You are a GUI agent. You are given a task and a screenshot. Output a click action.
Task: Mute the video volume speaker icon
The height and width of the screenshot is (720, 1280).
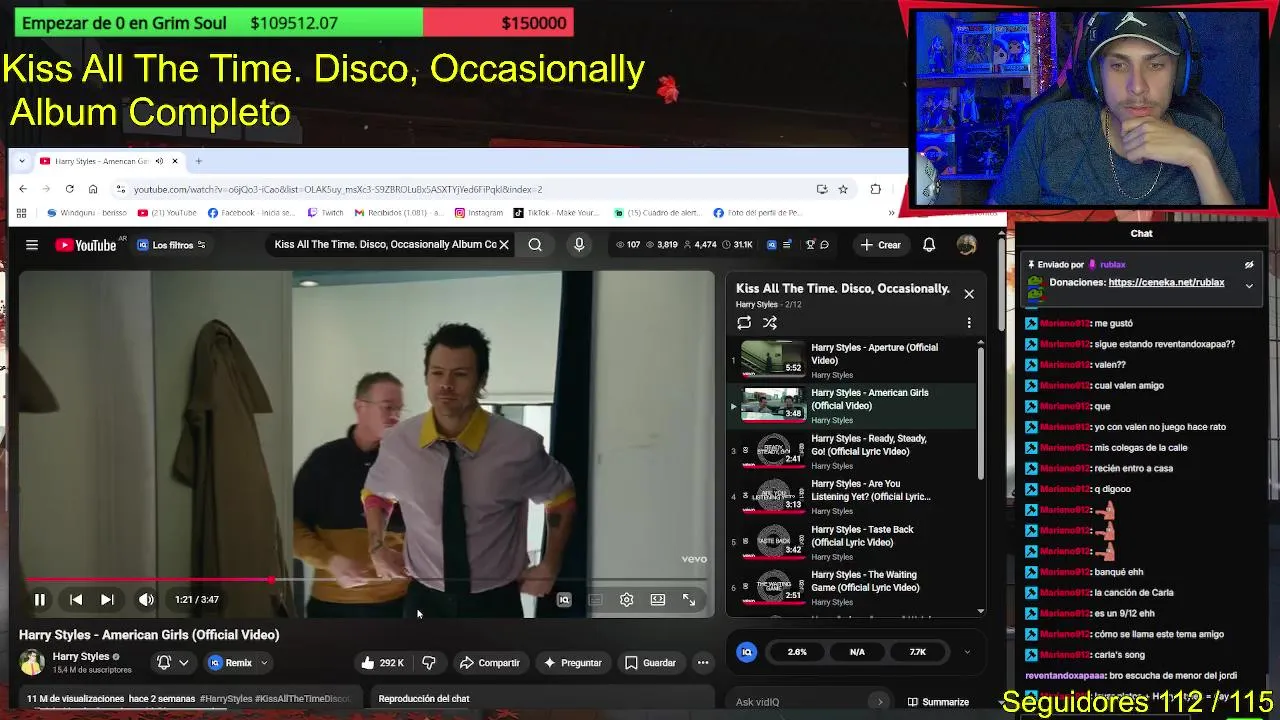(146, 599)
